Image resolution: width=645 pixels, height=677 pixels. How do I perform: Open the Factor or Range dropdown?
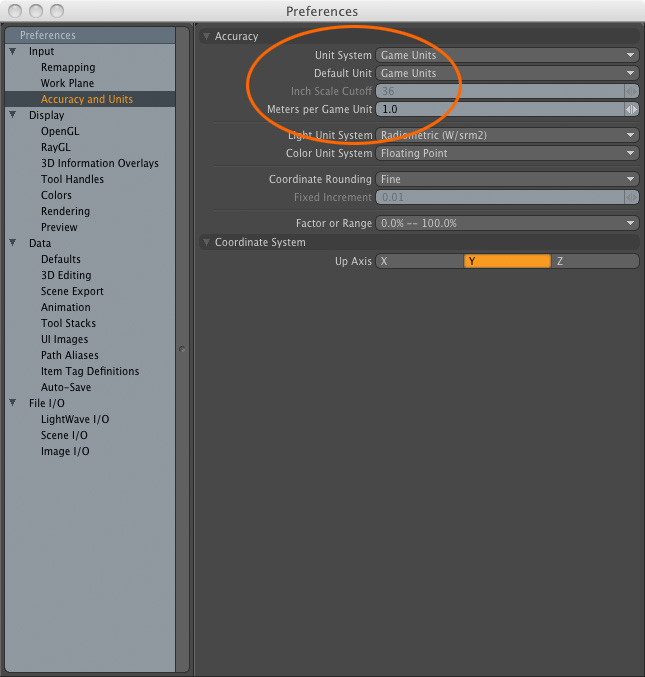(x=507, y=223)
